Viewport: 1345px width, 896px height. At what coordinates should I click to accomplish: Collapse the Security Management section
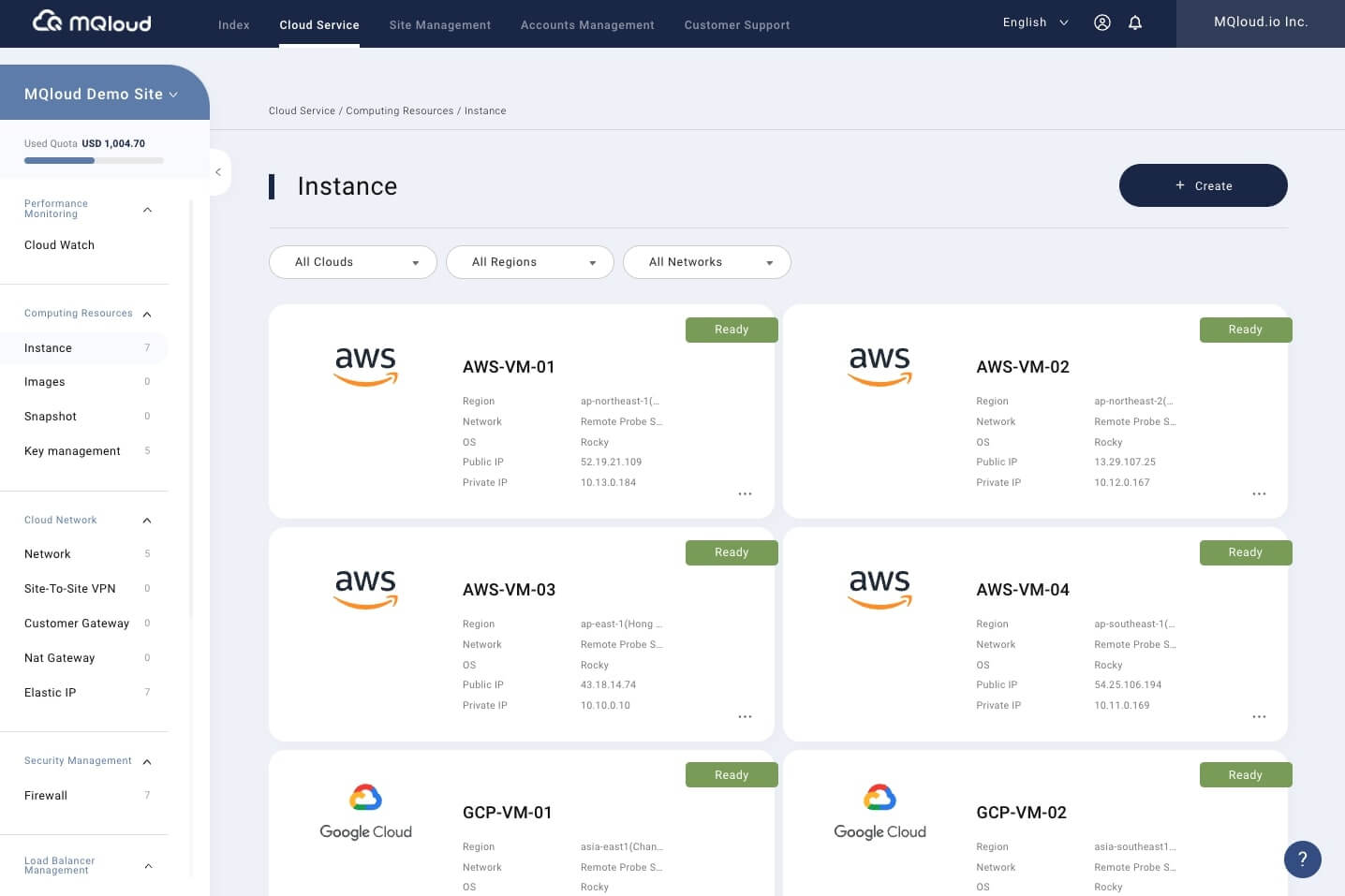coord(147,761)
